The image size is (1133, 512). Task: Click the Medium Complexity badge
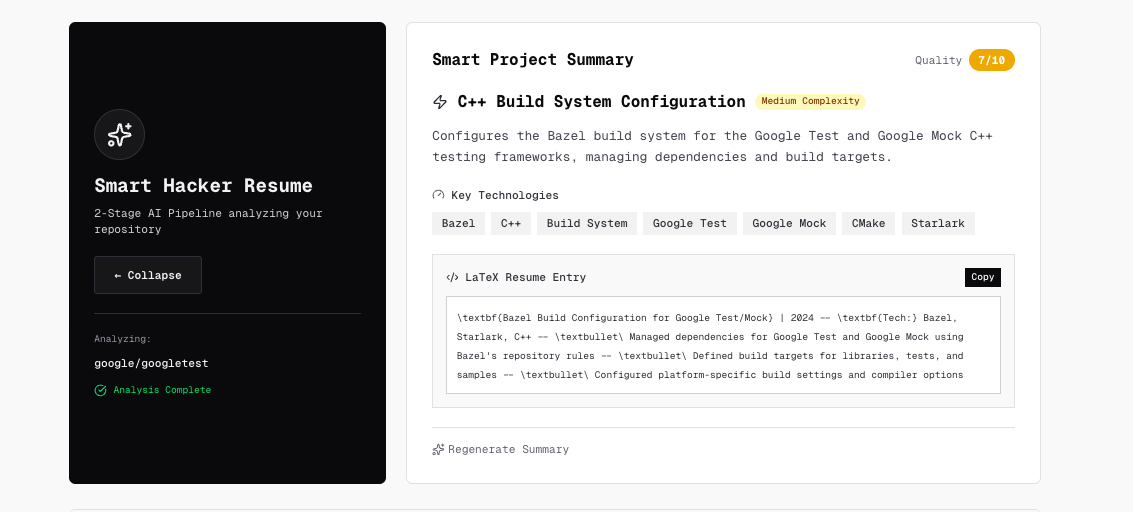[x=810, y=101]
